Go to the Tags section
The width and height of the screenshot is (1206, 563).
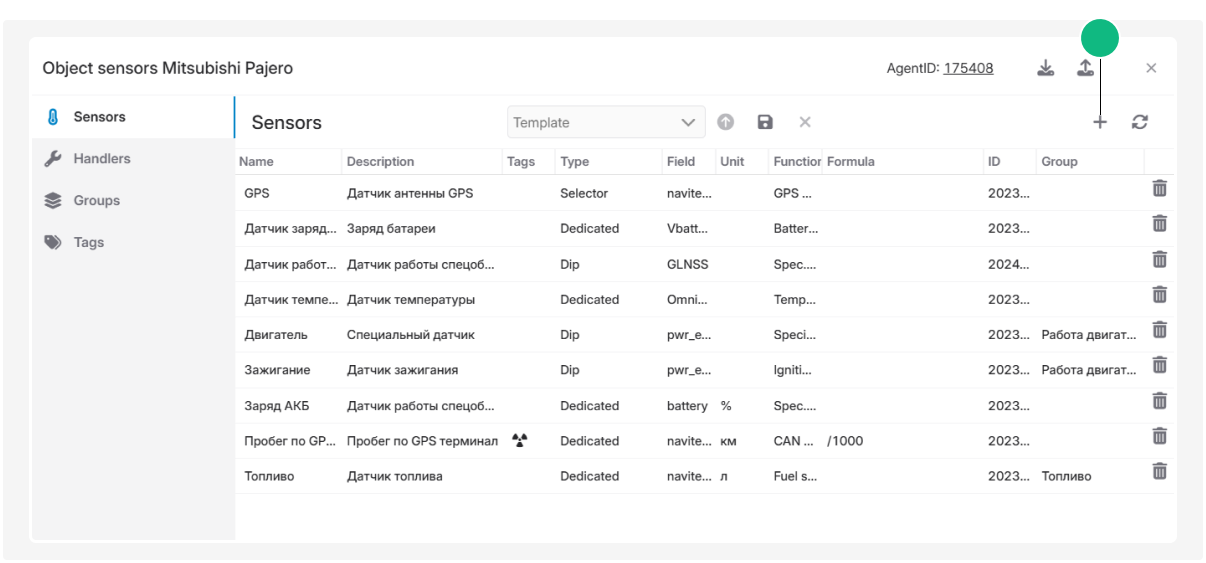tap(88, 243)
